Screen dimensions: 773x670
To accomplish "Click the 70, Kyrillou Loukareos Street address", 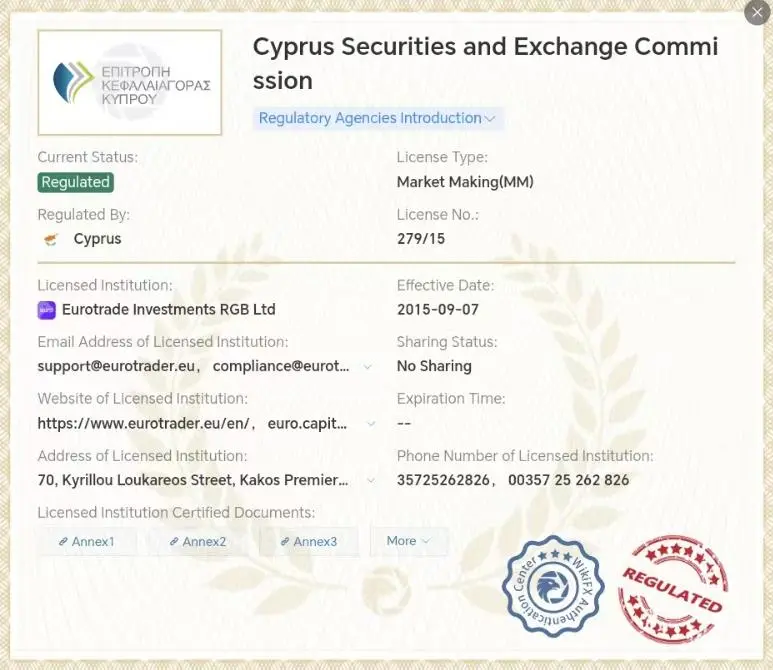I will 193,480.
